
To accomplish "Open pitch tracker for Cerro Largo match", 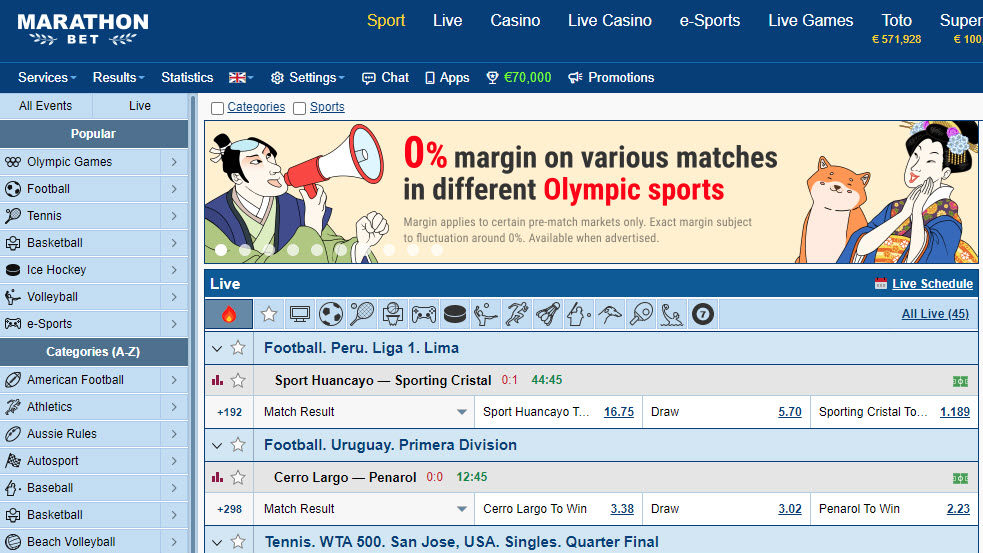I will (x=960, y=478).
